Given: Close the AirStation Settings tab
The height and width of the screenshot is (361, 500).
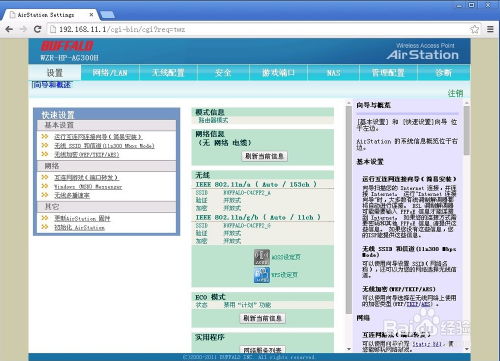Looking at the screenshot, I should (91, 15).
